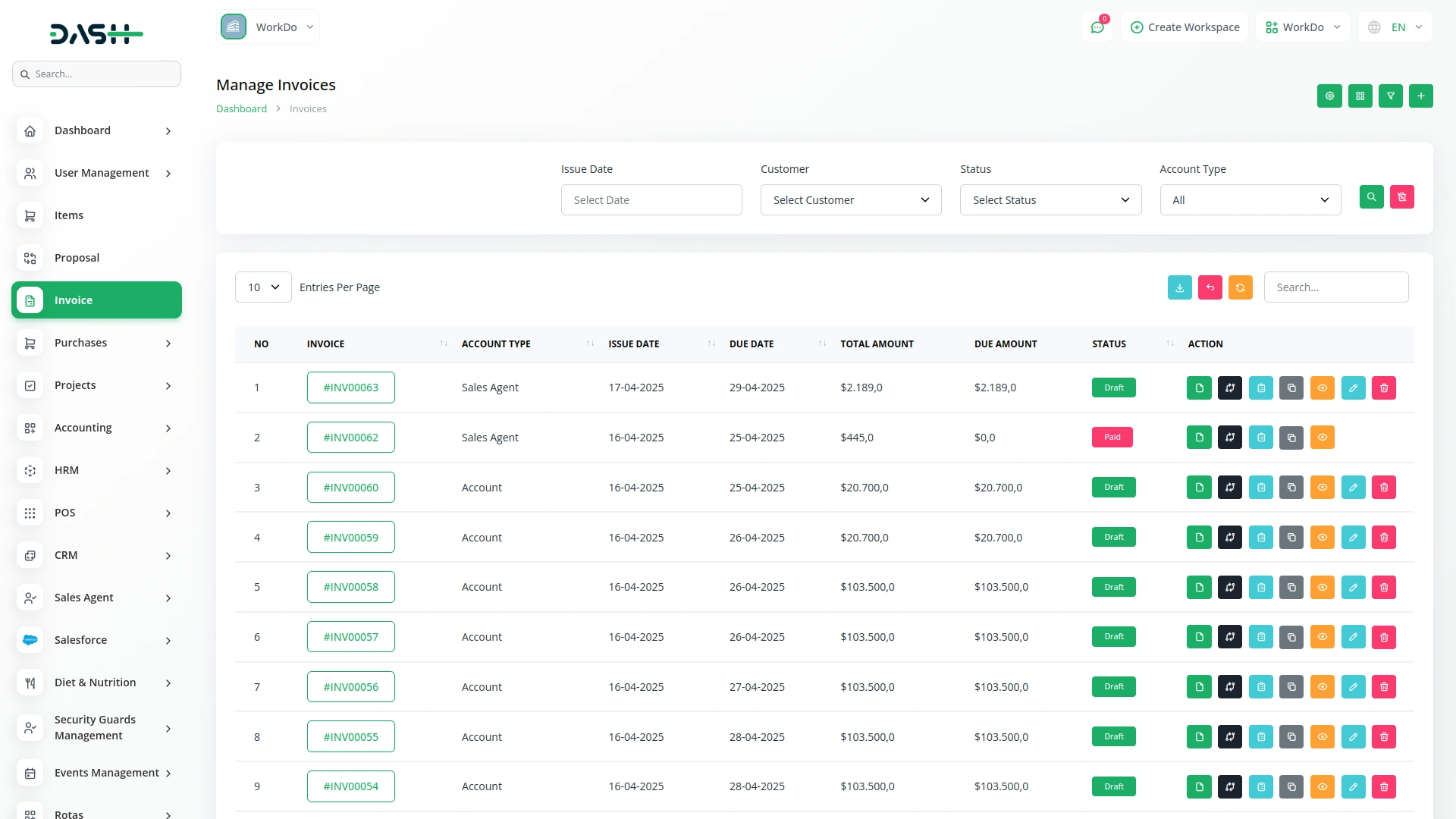Open the Select Status dropdown
1456x819 pixels.
click(x=1050, y=200)
